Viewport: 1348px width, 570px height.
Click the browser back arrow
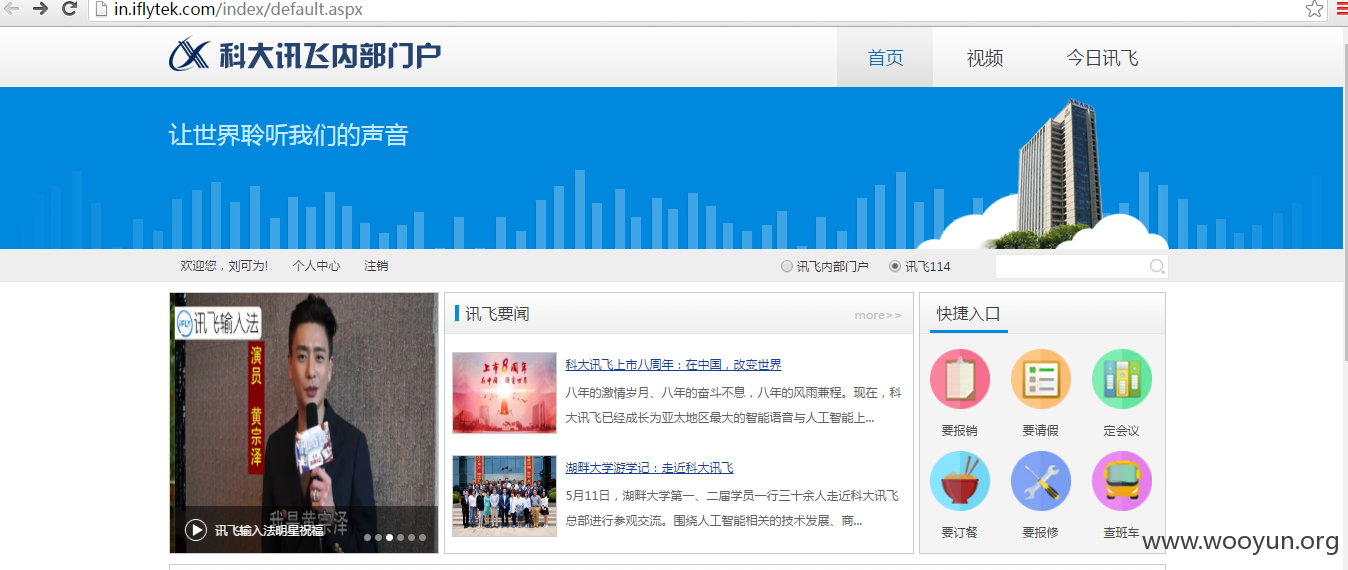(x=12, y=9)
